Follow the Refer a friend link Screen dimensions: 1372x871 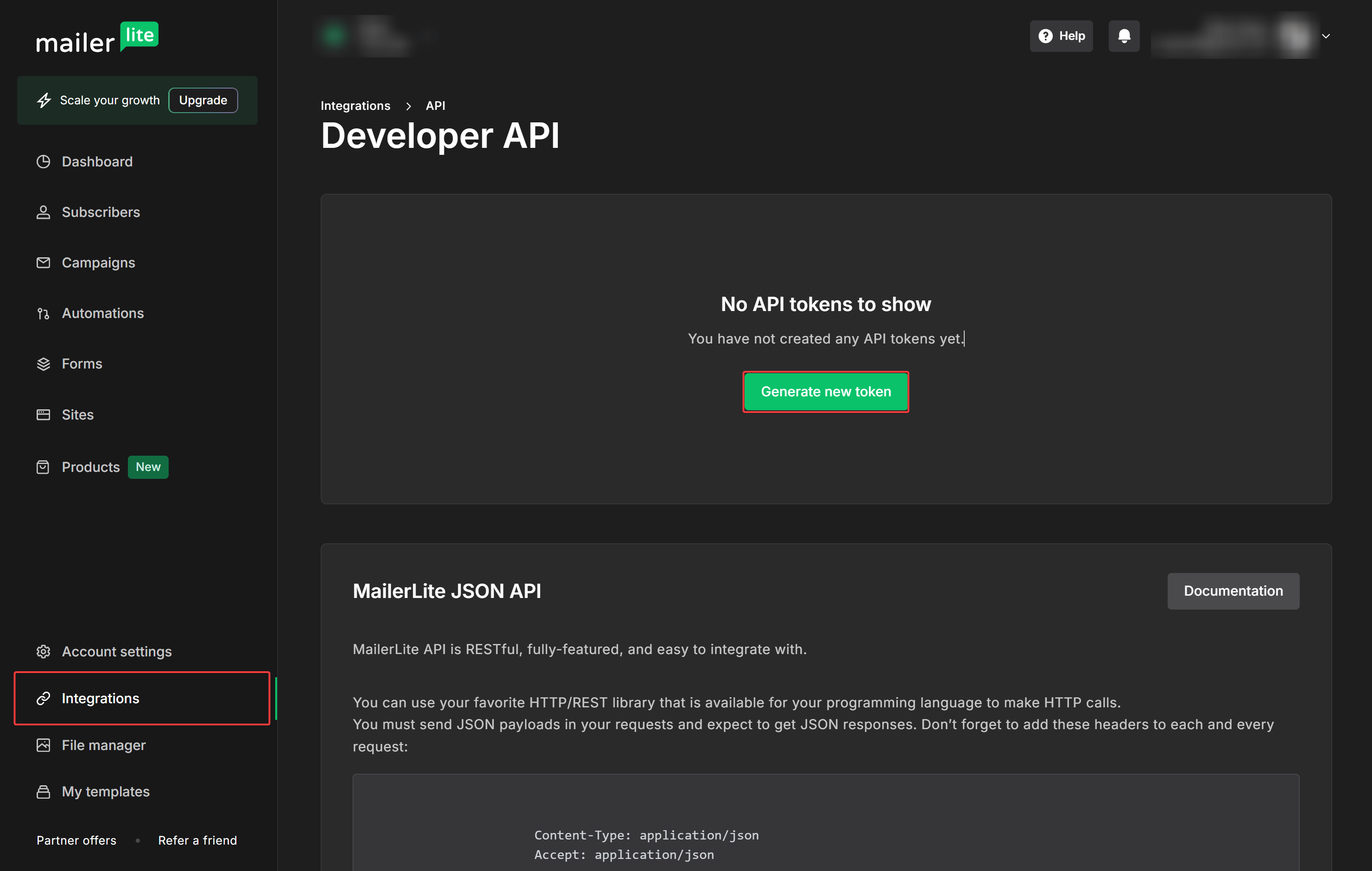(x=197, y=841)
